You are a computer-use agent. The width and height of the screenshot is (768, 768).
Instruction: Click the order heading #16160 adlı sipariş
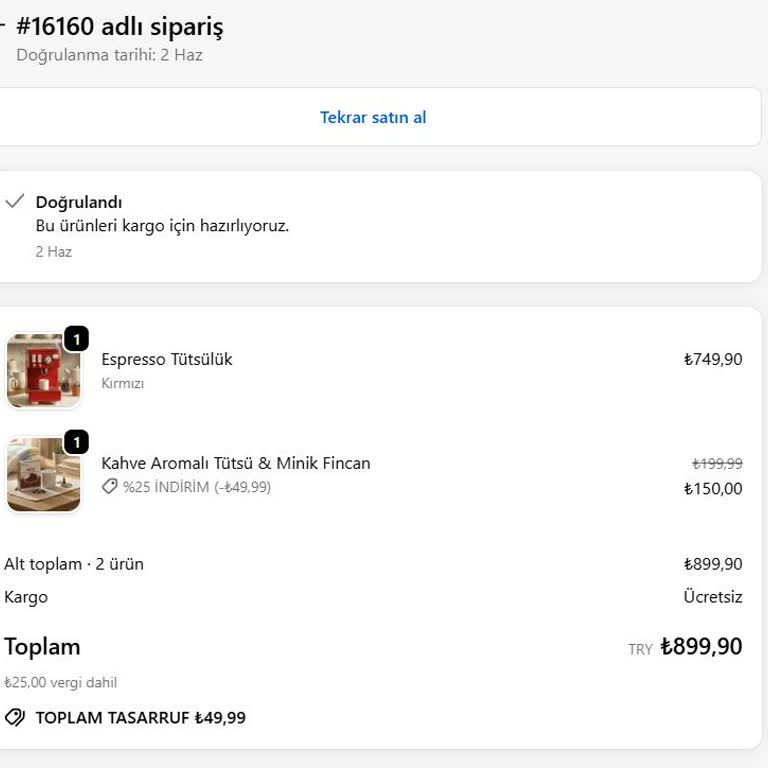[x=120, y=26]
